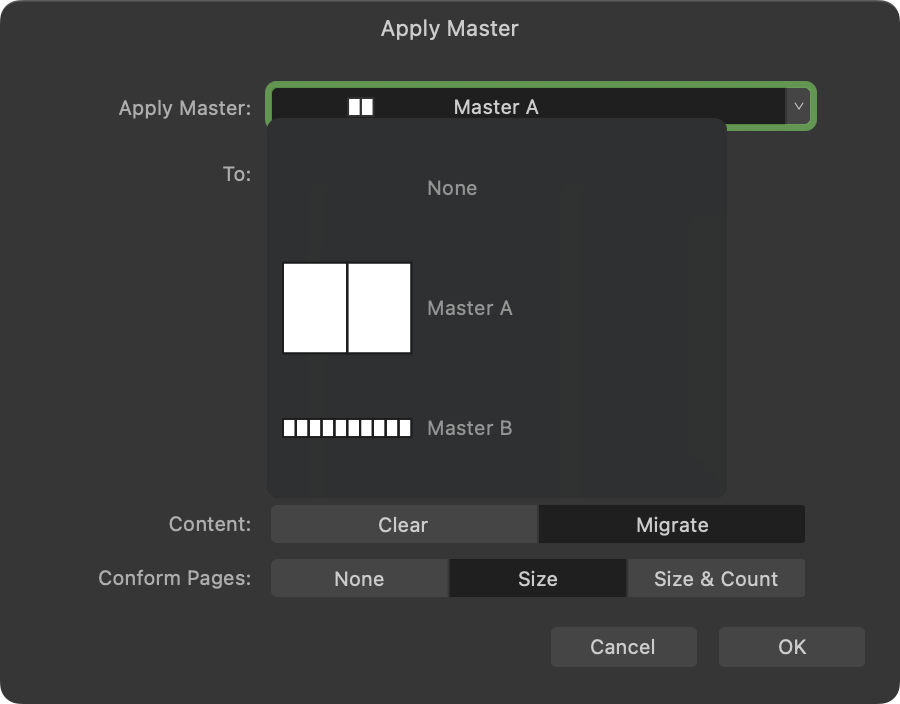Select Migrate for Content handling
The width and height of the screenshot is (900, 704).
coord(671,524)
